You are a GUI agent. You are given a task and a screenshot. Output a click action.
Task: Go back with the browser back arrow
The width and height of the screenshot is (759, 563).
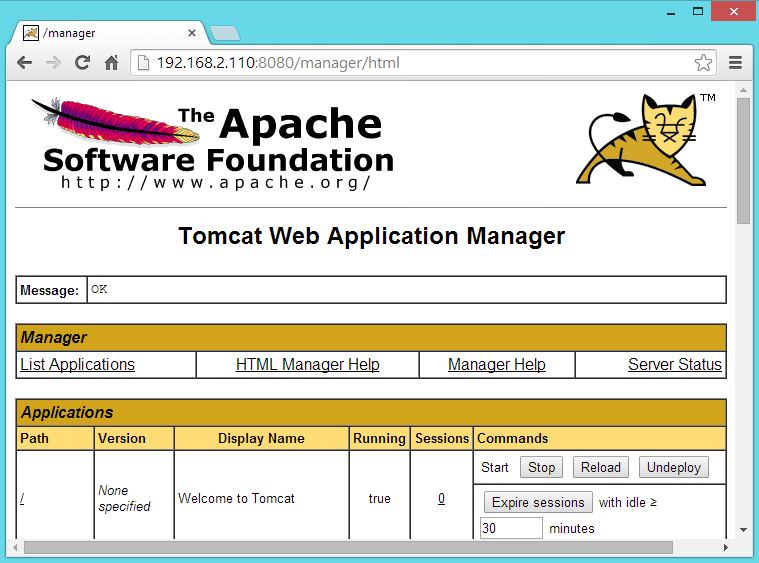click(x=24, y=62)
